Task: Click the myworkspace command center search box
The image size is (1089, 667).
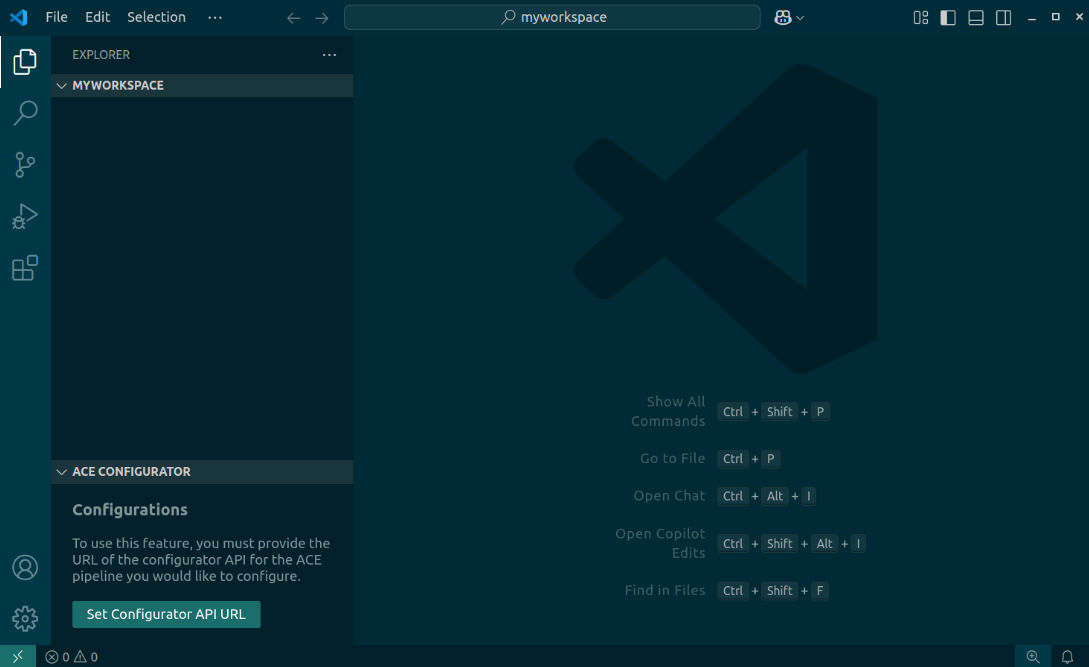Action: 552,17
